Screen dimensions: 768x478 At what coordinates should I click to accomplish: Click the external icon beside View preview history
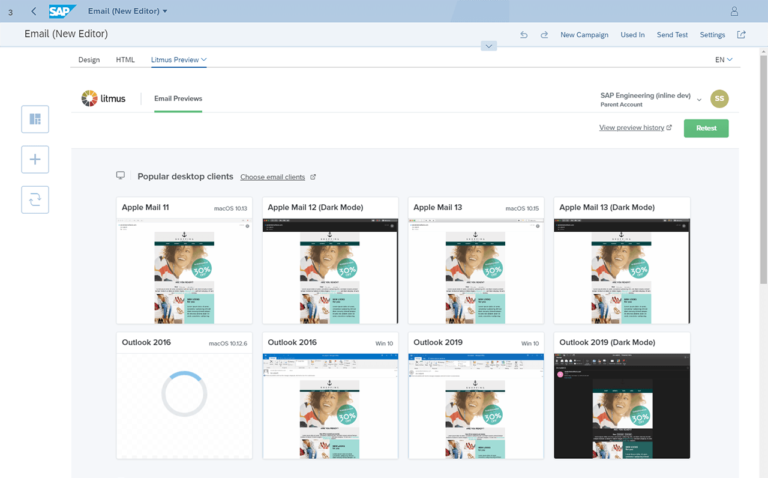(x=669, y=127)
